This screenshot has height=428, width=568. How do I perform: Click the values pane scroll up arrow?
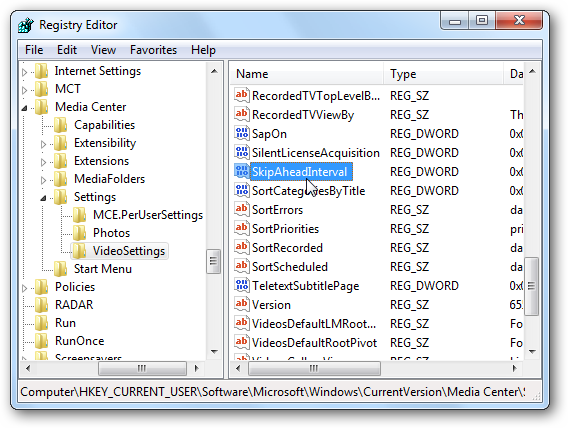pyautogui.click(x=532, y=71)
